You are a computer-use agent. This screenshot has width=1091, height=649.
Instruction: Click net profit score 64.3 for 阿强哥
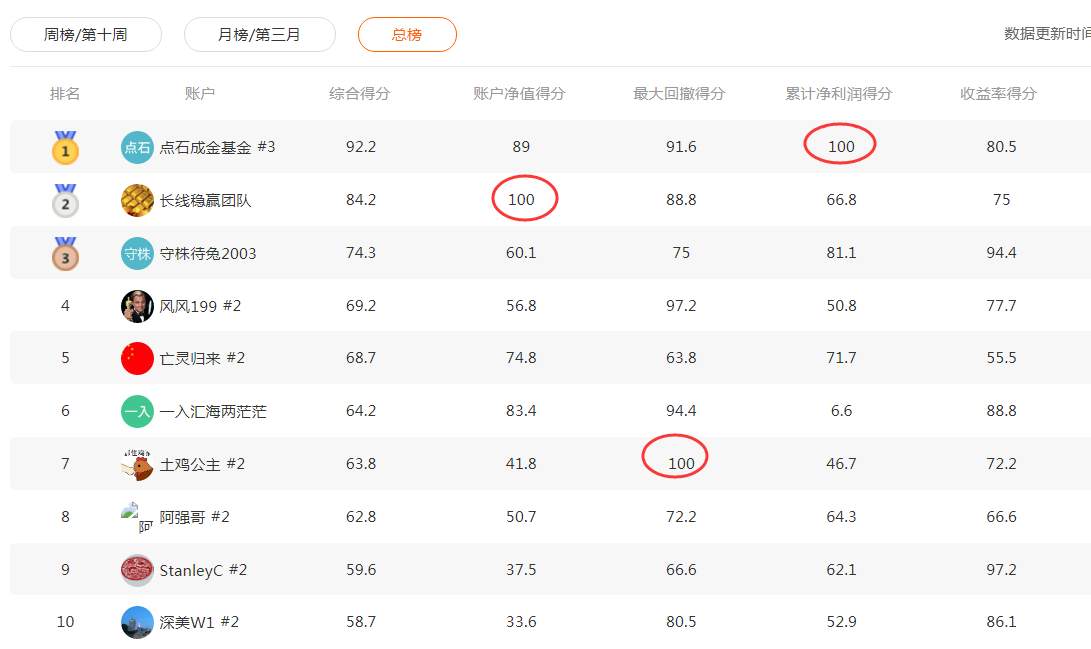pyautogui.click(x=841, y=516)
